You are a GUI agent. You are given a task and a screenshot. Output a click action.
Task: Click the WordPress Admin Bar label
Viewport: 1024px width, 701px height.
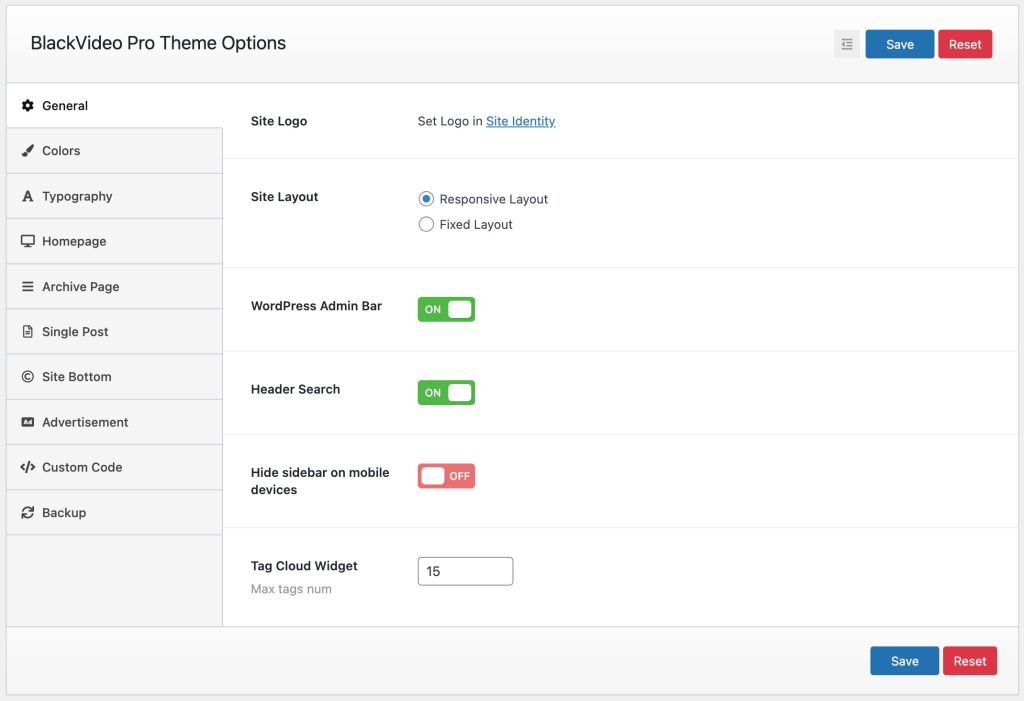(316, 306)
